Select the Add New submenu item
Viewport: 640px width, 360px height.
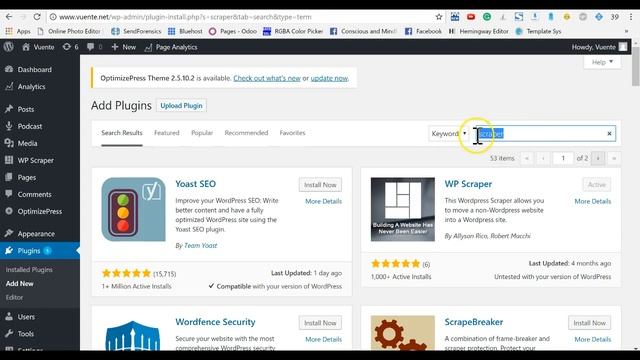[20, 284]
